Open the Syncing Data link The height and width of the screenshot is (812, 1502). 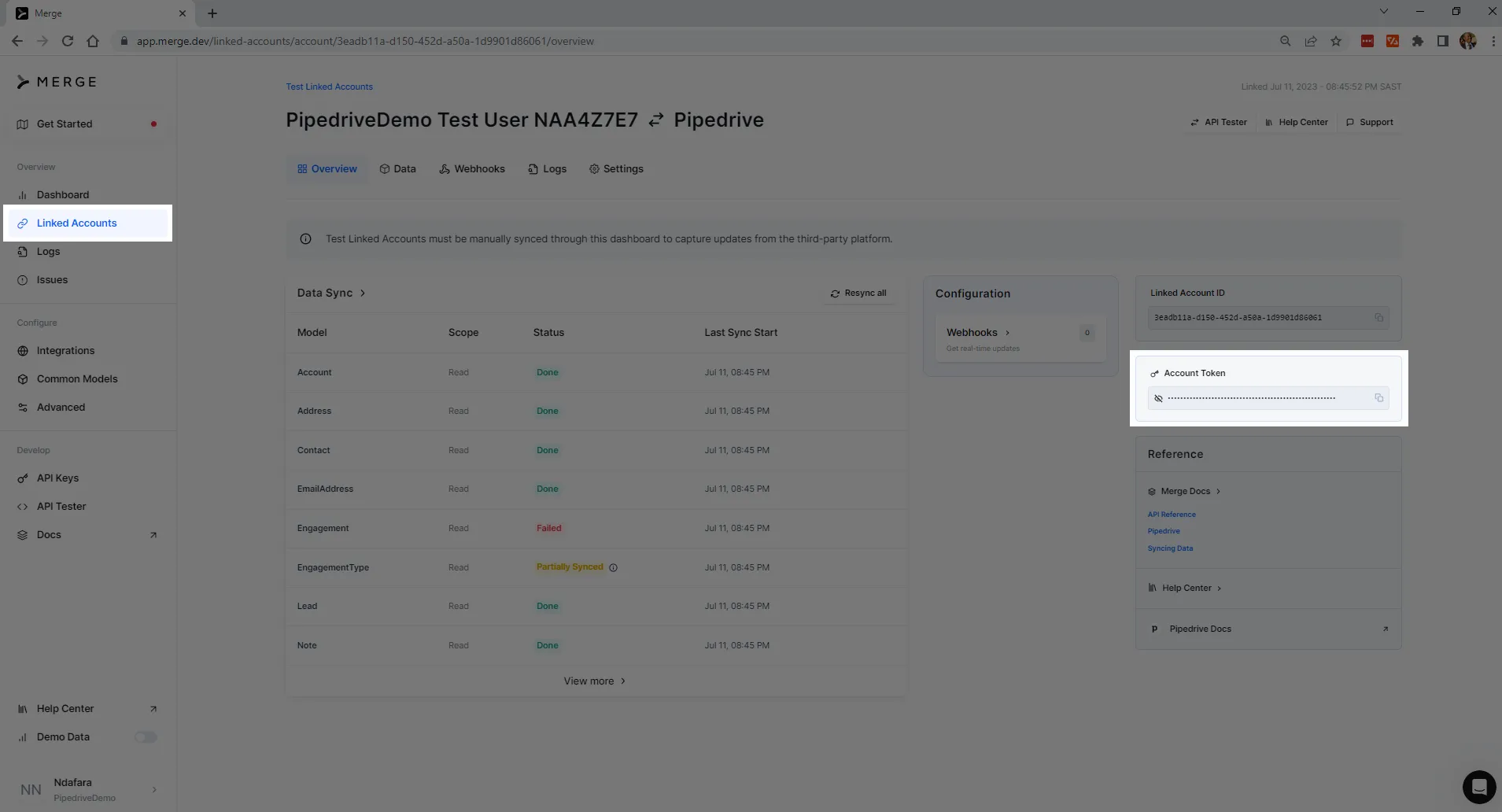1169,548
